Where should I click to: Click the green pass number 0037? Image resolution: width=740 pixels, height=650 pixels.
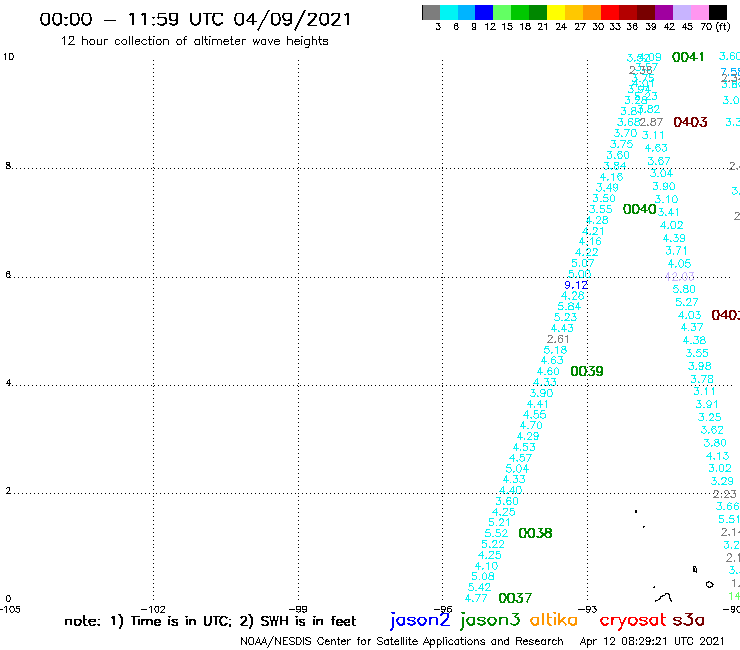pos(515,599)
